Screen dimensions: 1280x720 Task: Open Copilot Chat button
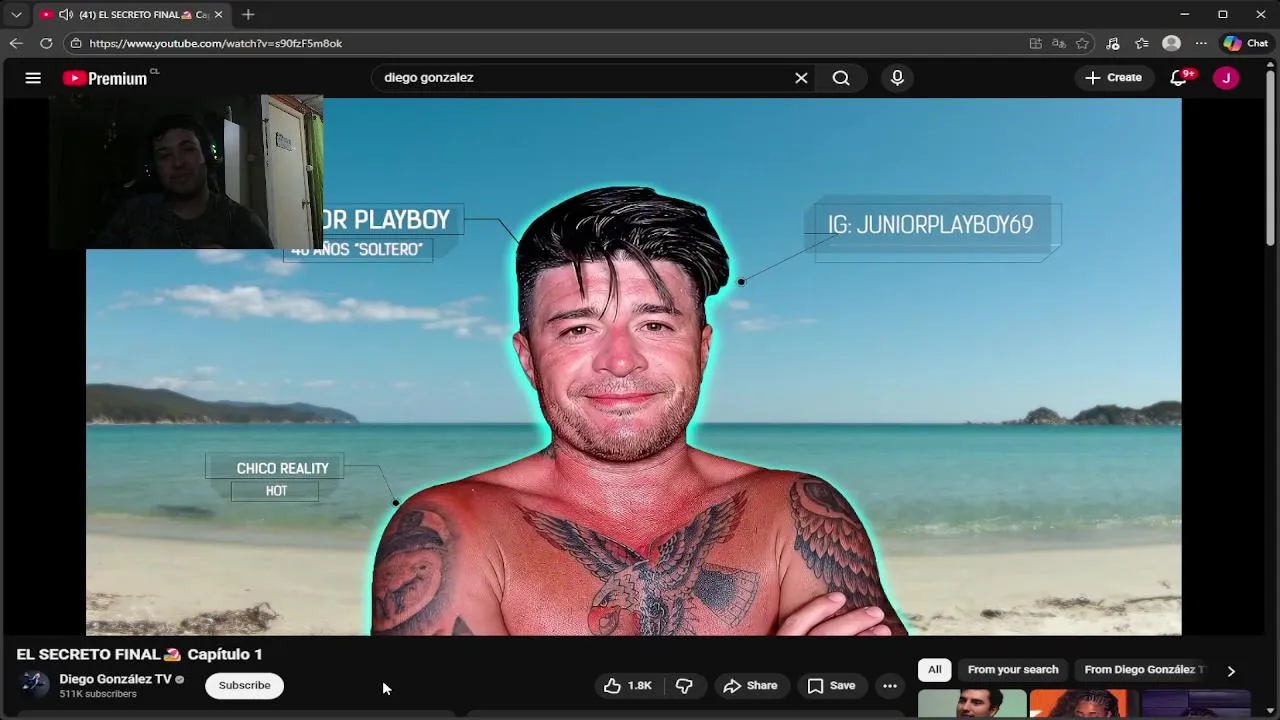click(1246, 44)
